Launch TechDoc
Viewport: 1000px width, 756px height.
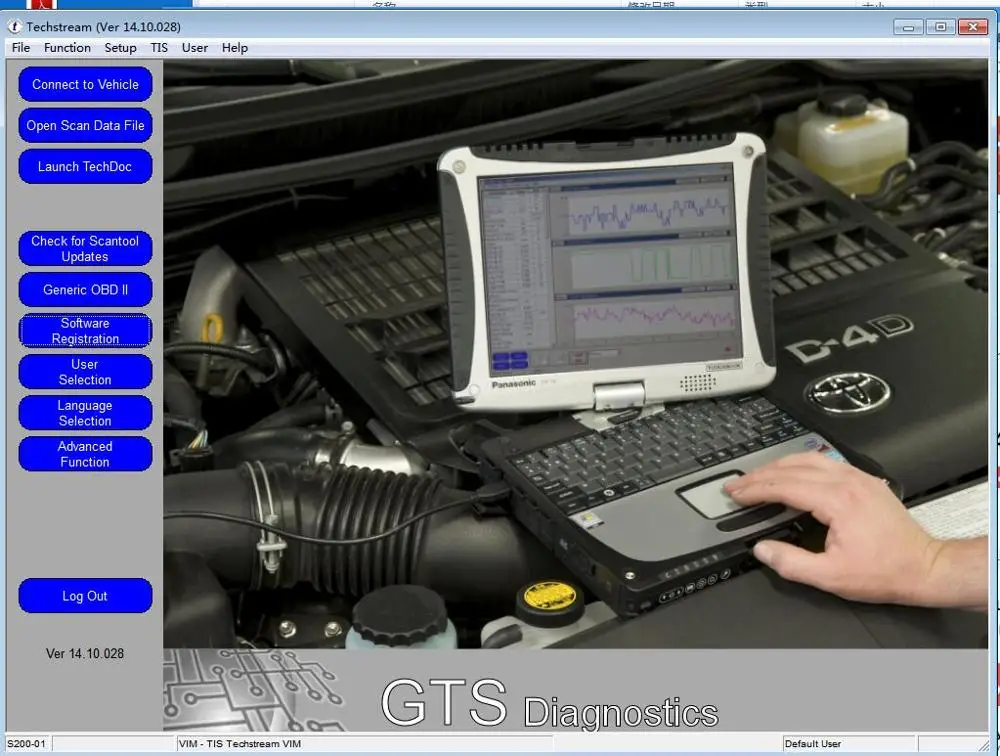85,166
